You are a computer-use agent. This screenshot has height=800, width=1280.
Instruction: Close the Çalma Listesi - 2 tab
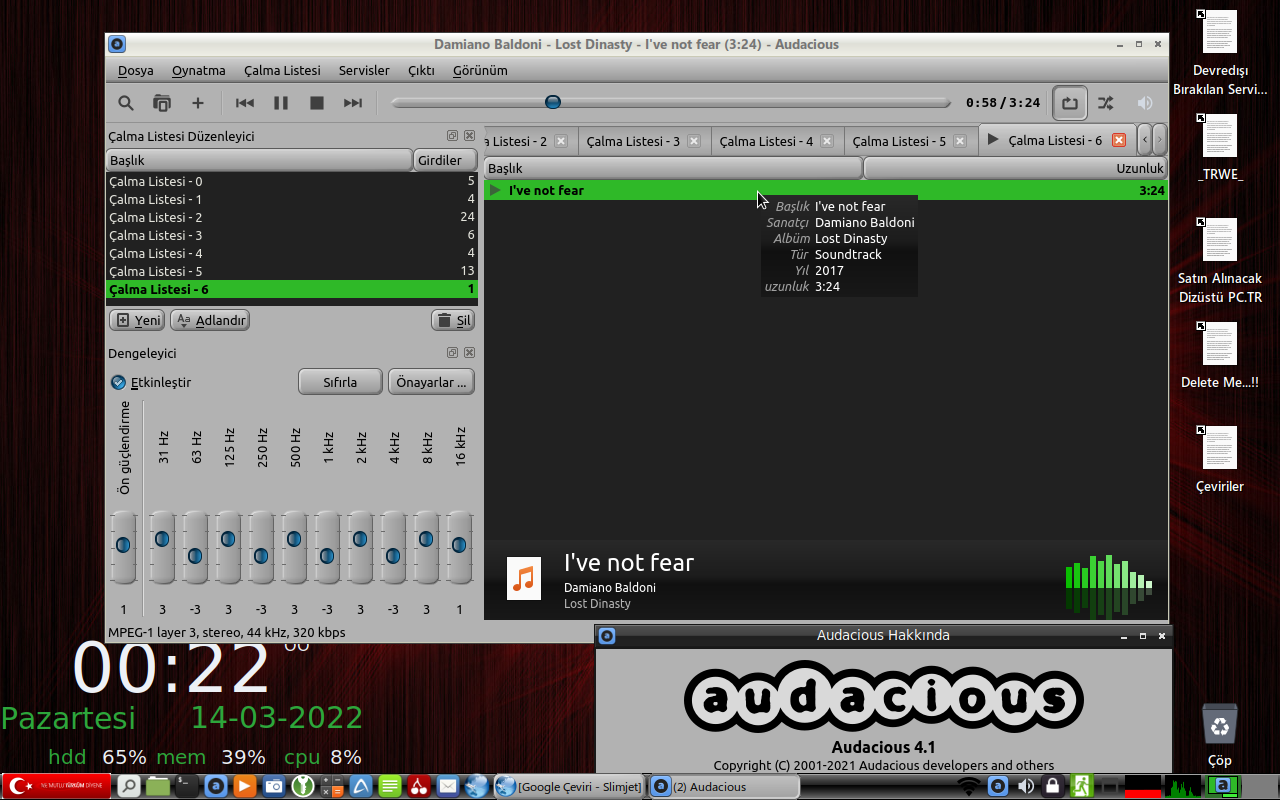(561, 141)
